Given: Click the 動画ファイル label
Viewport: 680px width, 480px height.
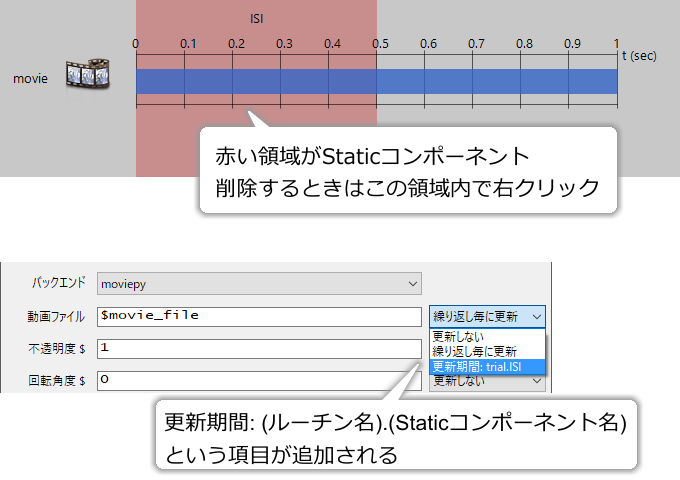Looking at the screenshot, I should tap(56, 317).
